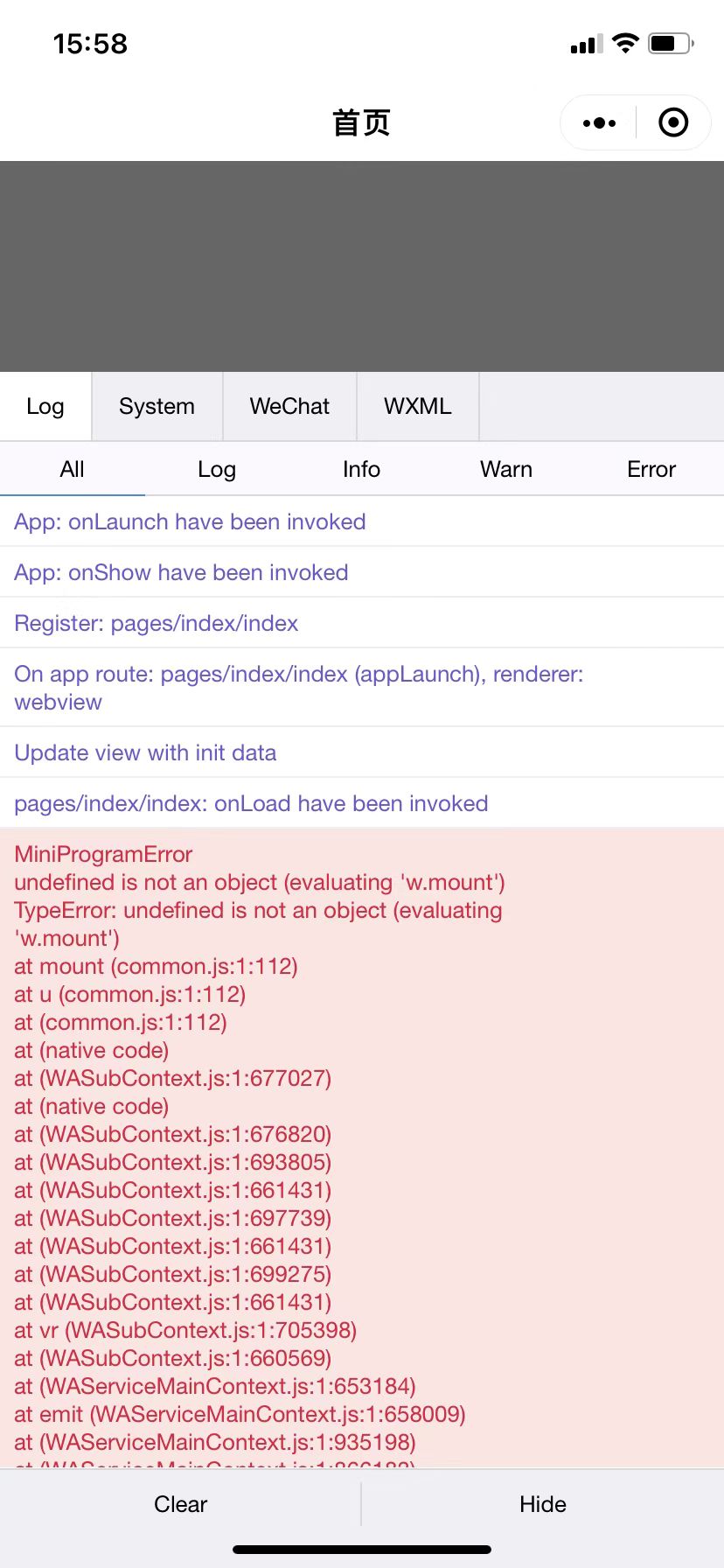This screenshot has width=724, height=1568.
Task: Select the All log filter
Action: [73, 469]
